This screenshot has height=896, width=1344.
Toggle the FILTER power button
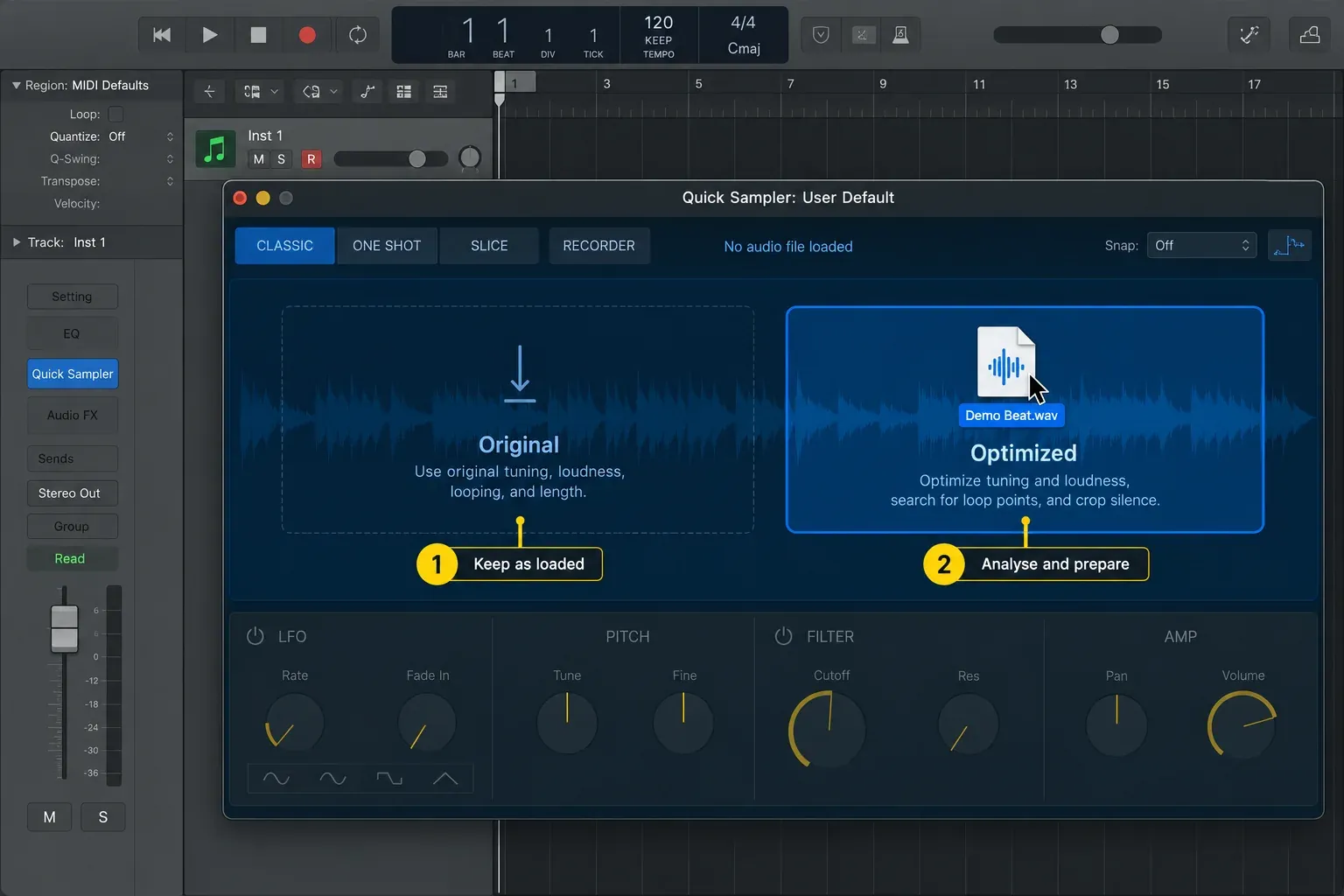coord(783,636)
